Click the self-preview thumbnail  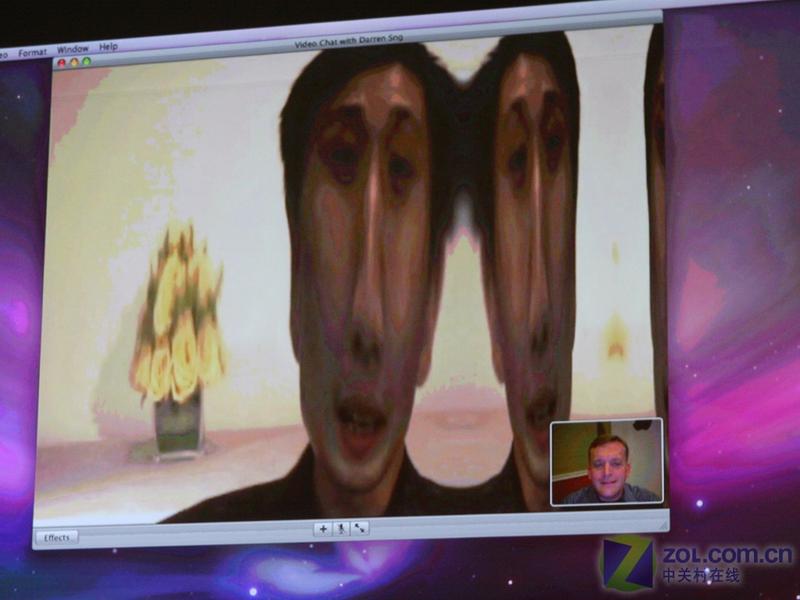pyautogui.click(x=607, y=462)
